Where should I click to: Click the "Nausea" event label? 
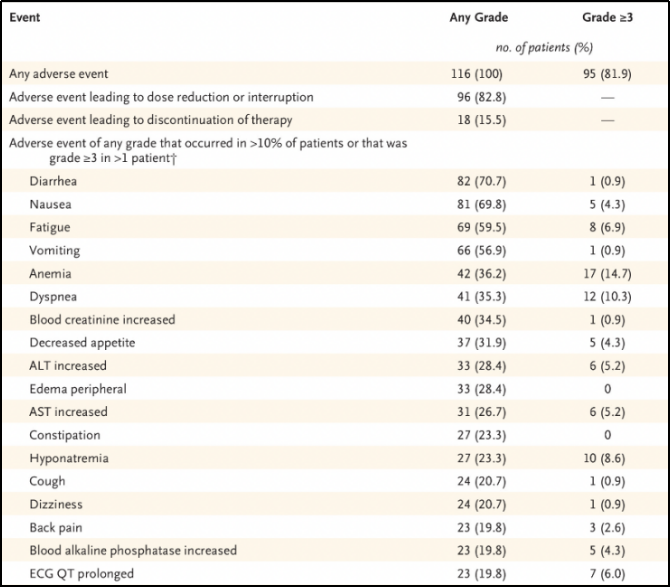pyautogui.click(x=51, y=205)
